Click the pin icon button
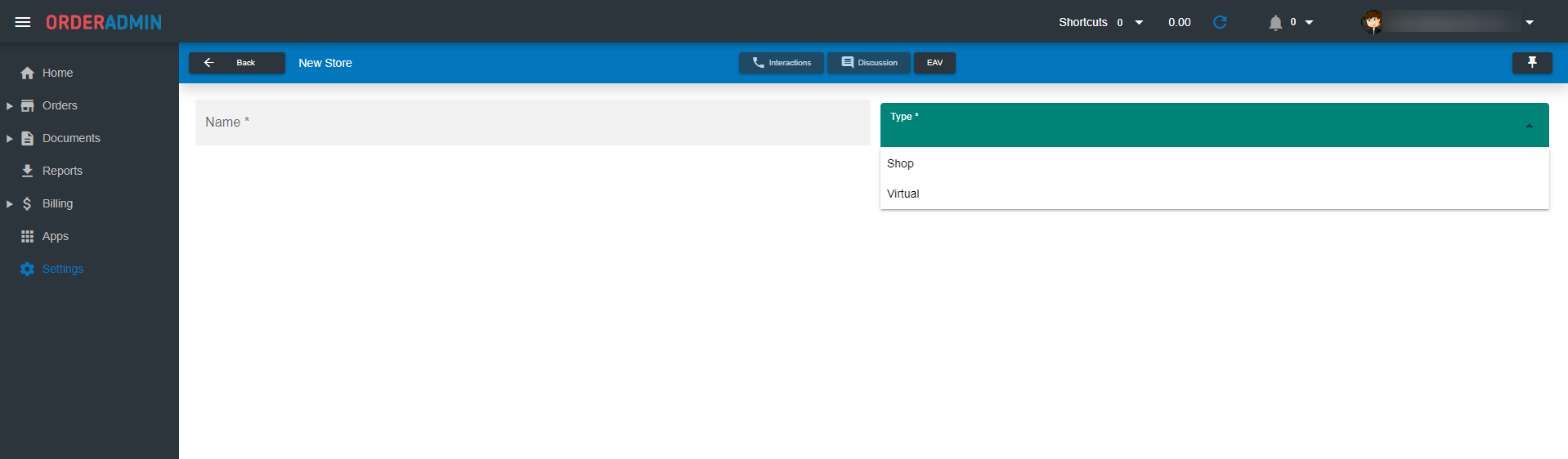This screenshot has height=459, width=1568. 1532,63
